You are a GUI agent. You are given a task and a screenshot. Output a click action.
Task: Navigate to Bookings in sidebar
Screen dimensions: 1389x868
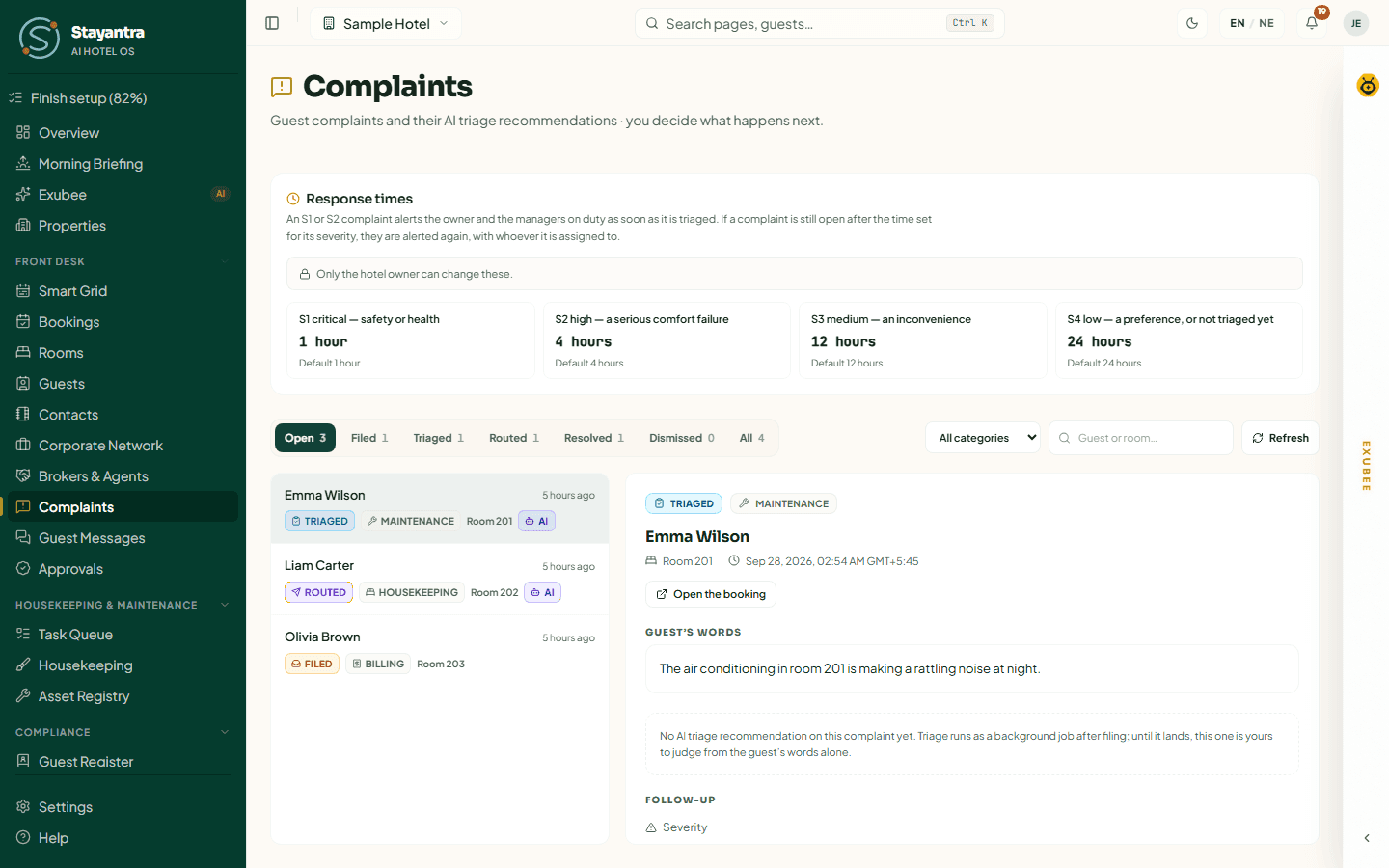123,322
